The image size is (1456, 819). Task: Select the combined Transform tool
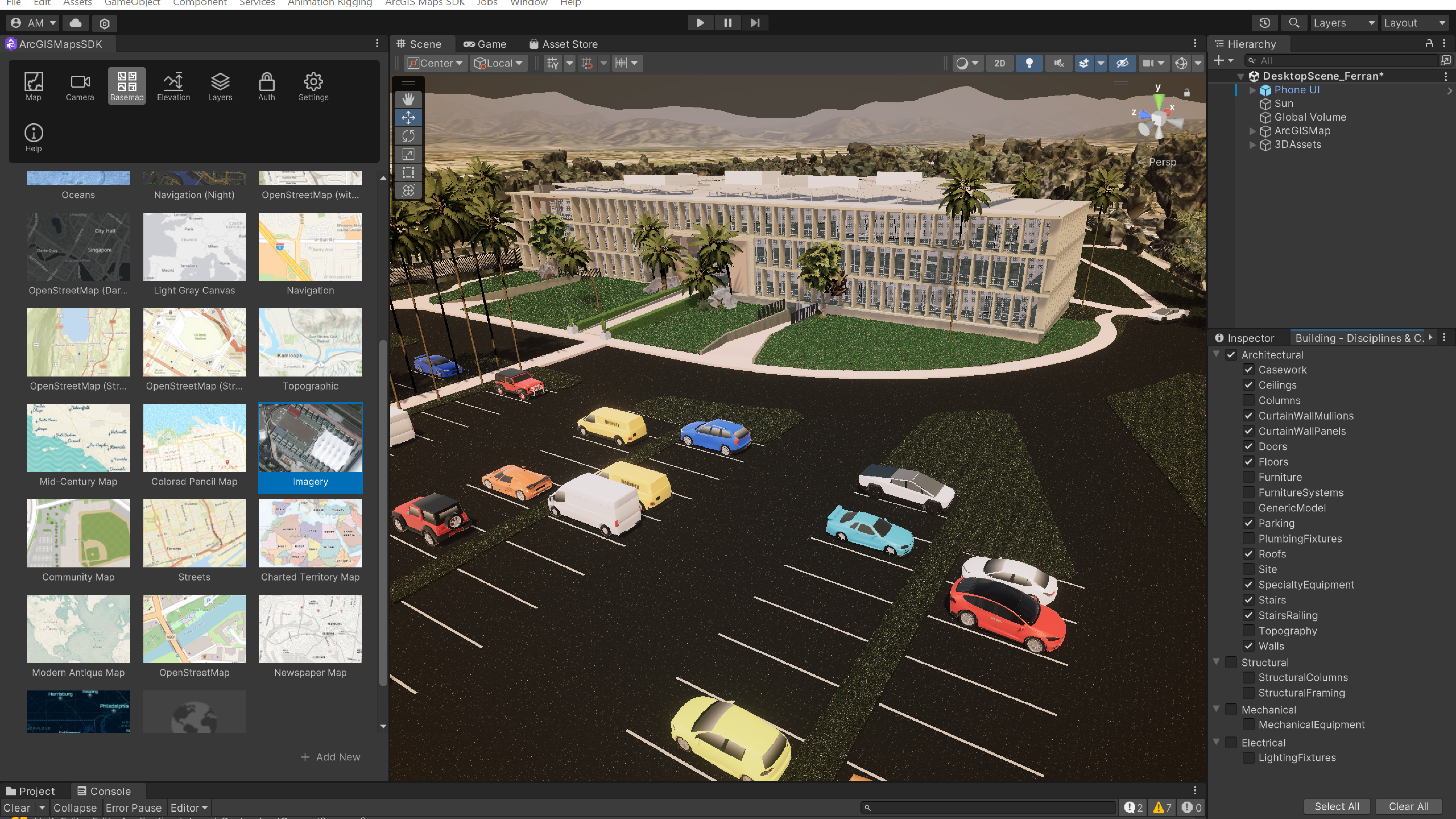pyautogui.click(x=408, y=191)
